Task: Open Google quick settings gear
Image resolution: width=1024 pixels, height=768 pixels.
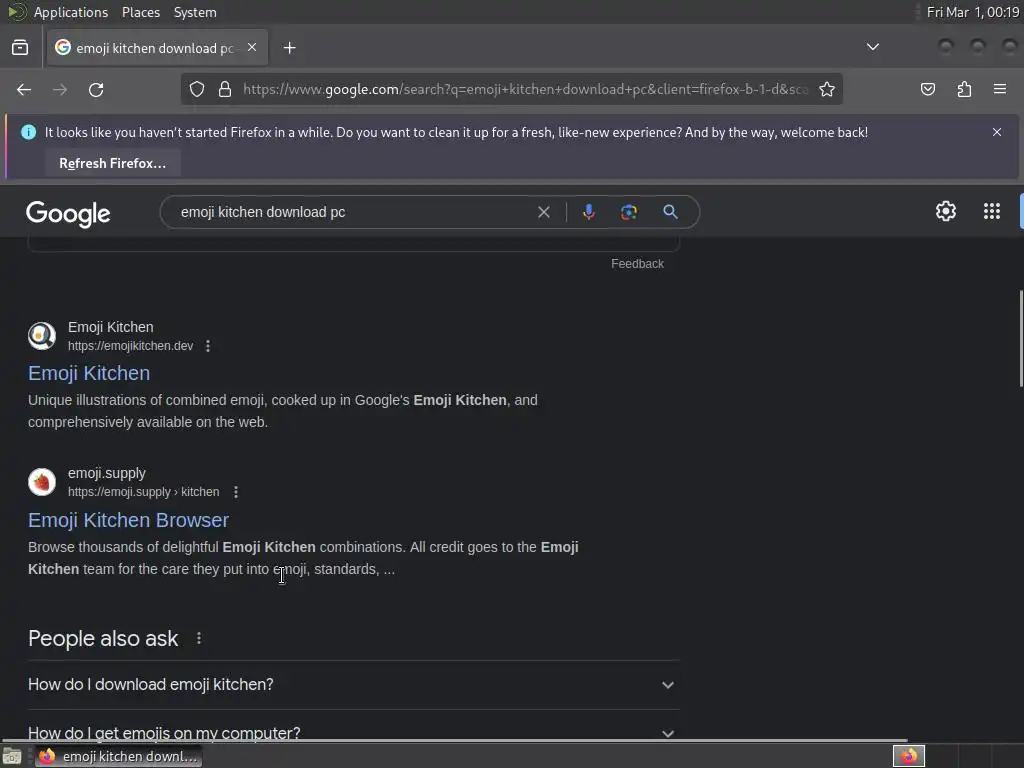Action: (x=946, y=211)
